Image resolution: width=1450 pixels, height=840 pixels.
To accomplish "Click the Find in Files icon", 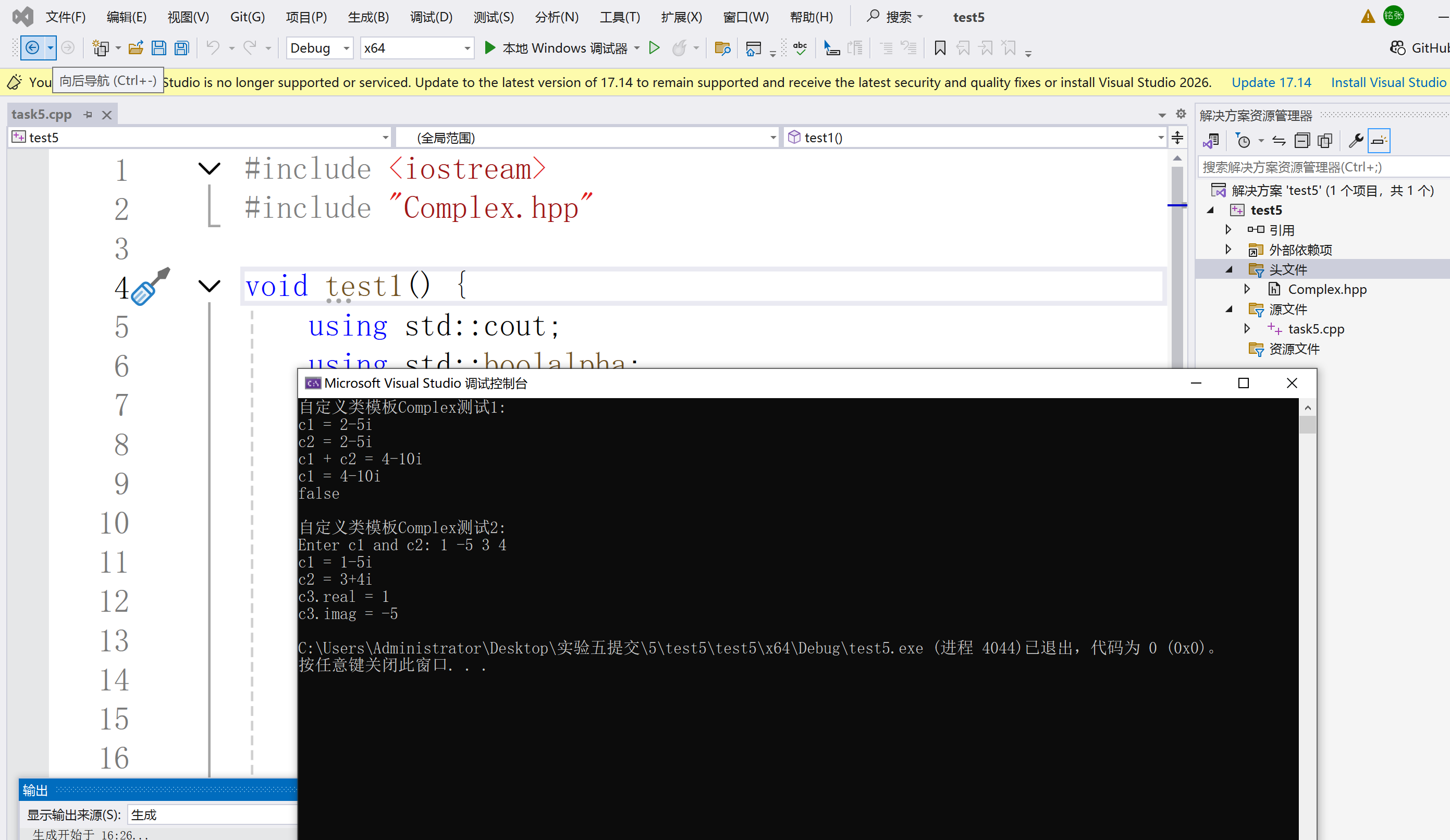I will (722, 48).
